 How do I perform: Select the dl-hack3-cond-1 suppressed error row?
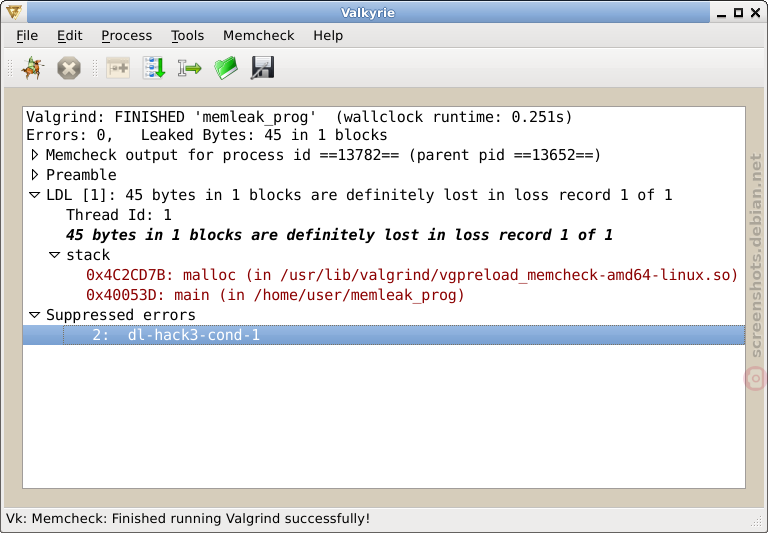[x=384, y=335]
